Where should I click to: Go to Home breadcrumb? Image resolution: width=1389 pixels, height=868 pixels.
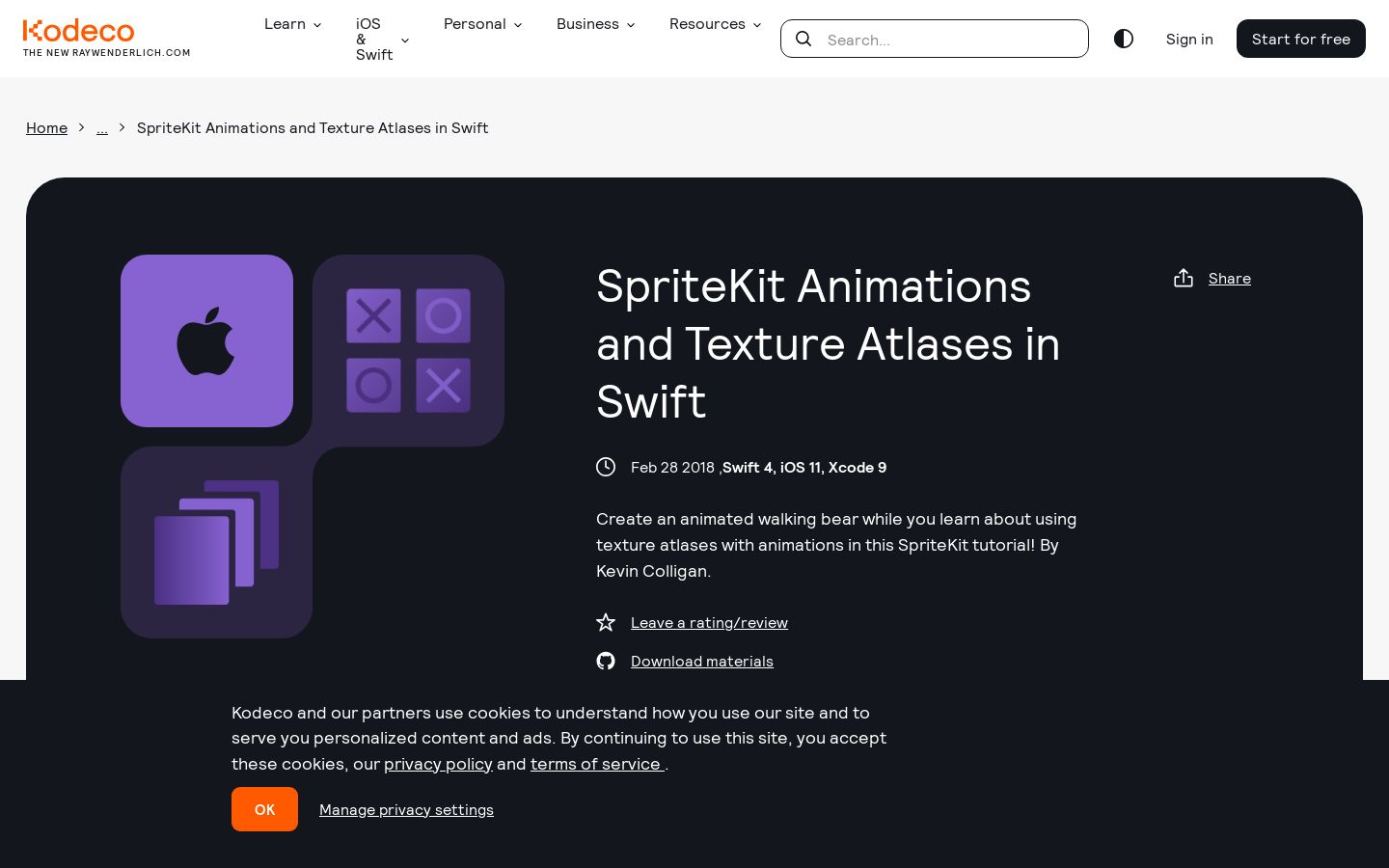pyautogui.click(x=46, y=127)
